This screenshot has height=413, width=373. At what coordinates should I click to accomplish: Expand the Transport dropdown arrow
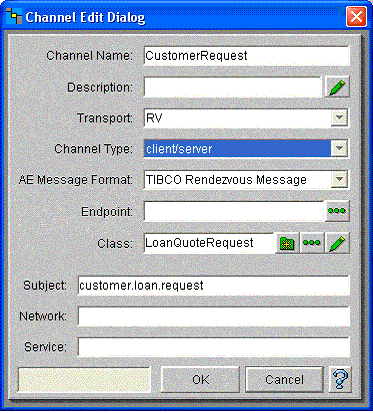point(339,118)
